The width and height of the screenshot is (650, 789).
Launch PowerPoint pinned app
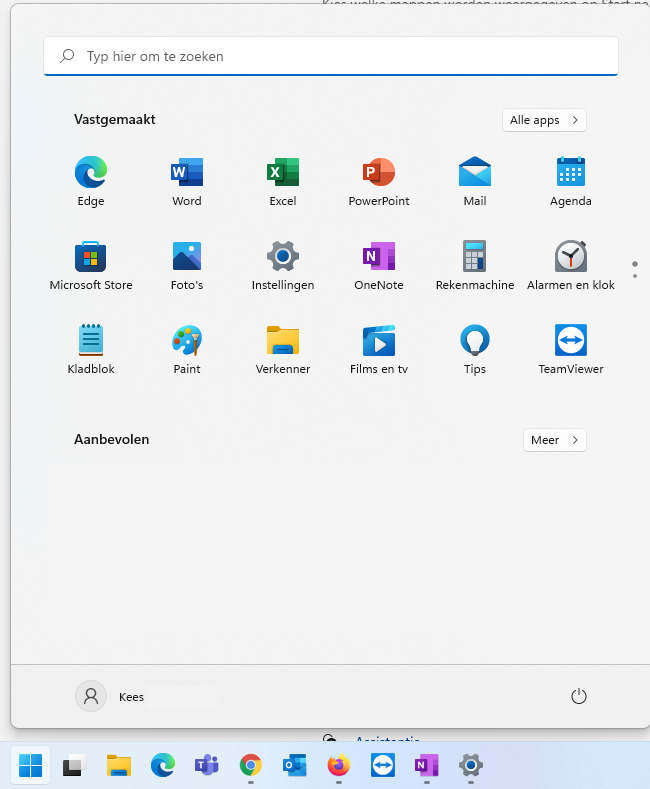pos(379,181)
